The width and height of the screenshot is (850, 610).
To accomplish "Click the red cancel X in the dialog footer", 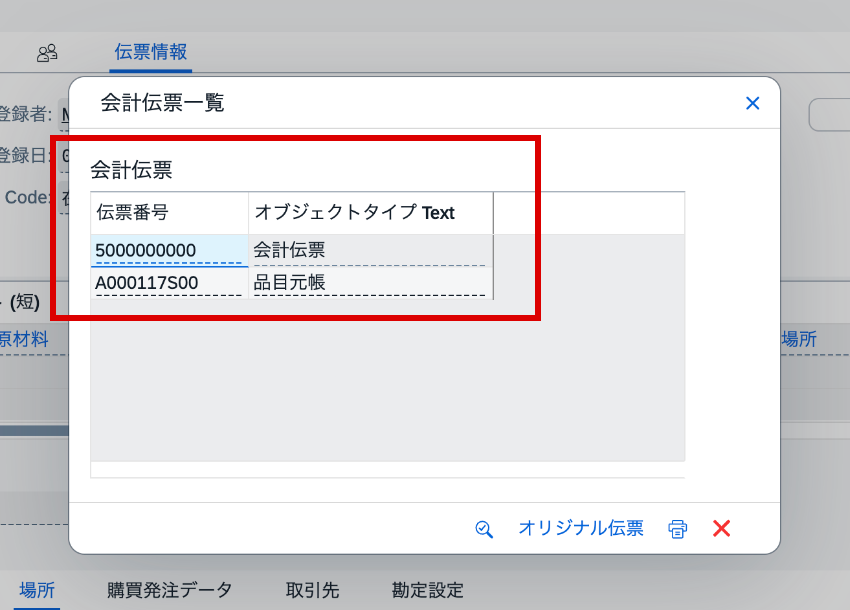I will tap(722, 528).
